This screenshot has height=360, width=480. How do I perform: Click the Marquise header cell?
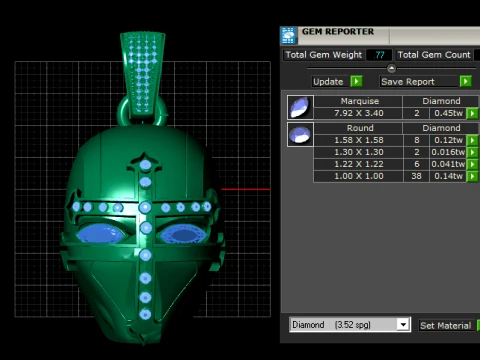click(x=359, y=101)
